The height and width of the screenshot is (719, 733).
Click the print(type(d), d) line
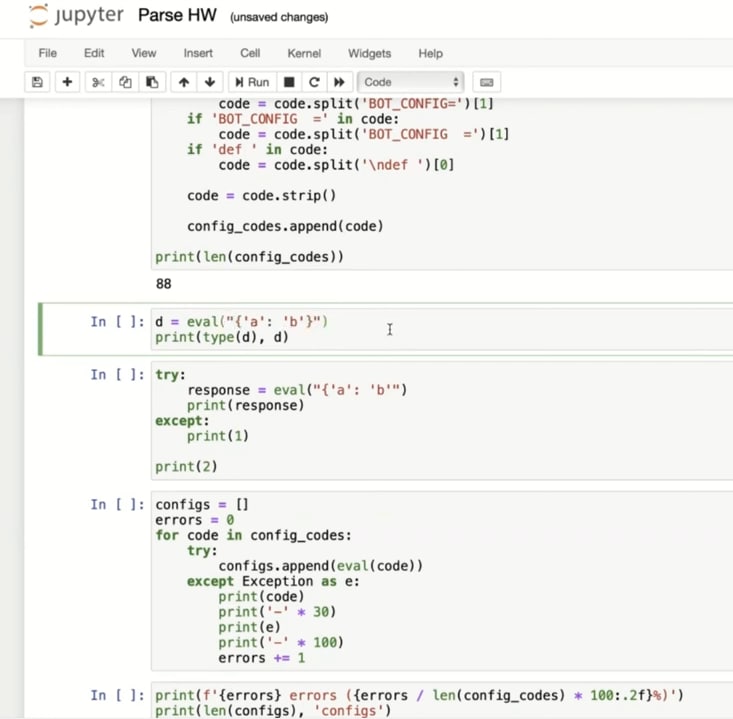[x=222, y=337]
